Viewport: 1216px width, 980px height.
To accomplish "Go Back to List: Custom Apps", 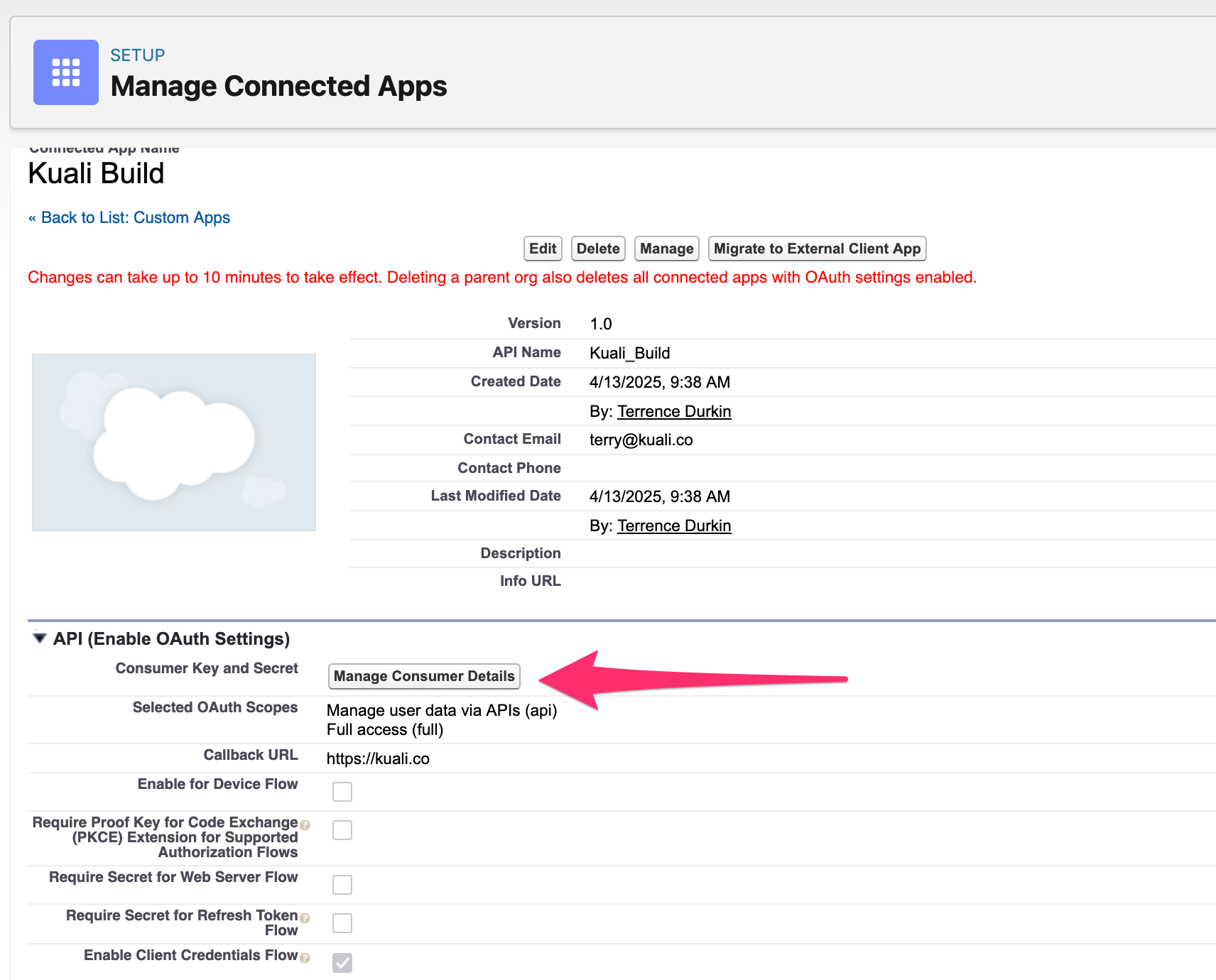I will tap(129, 217).
